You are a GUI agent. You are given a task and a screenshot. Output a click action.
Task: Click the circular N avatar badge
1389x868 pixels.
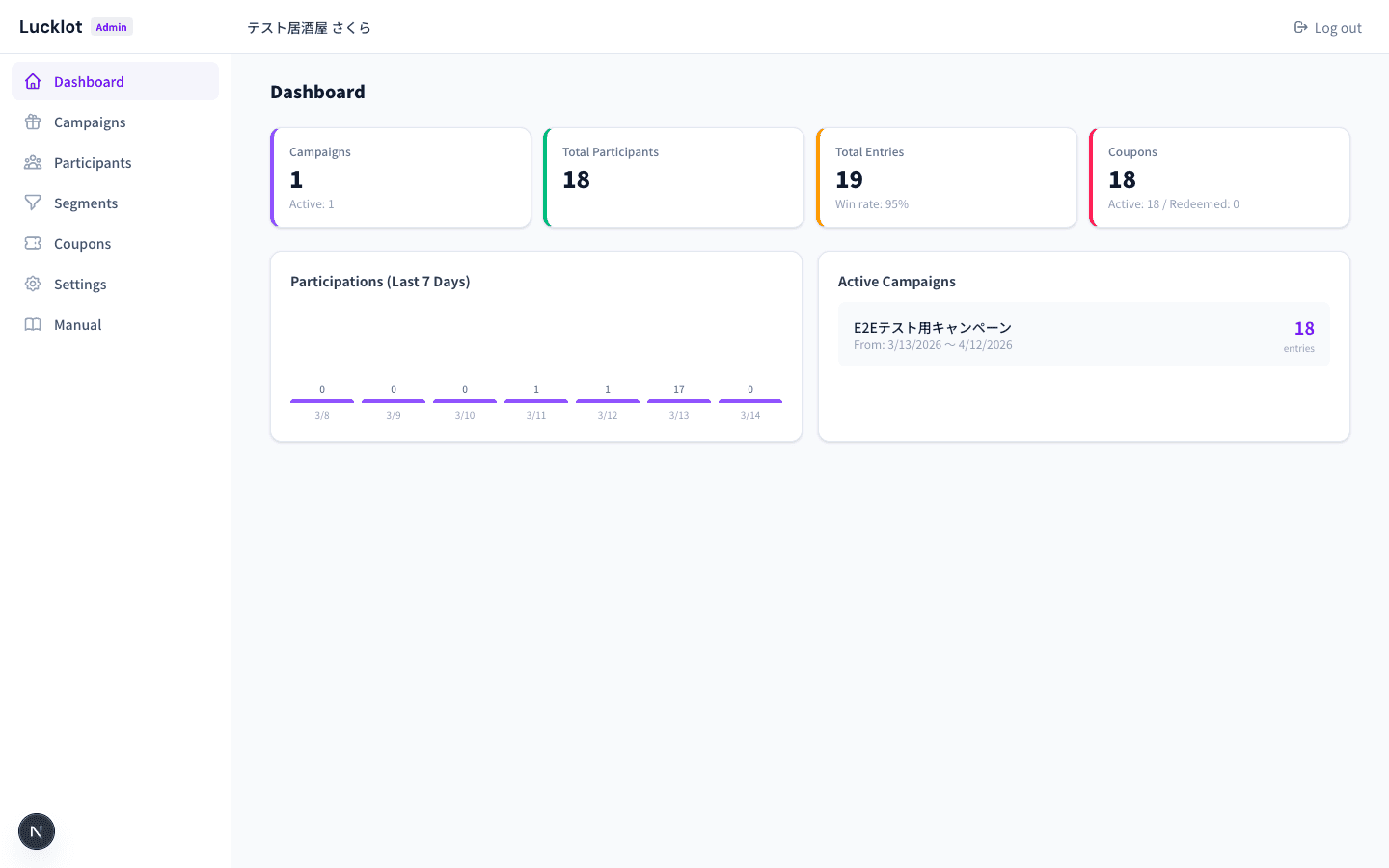[x=36, y=831]
